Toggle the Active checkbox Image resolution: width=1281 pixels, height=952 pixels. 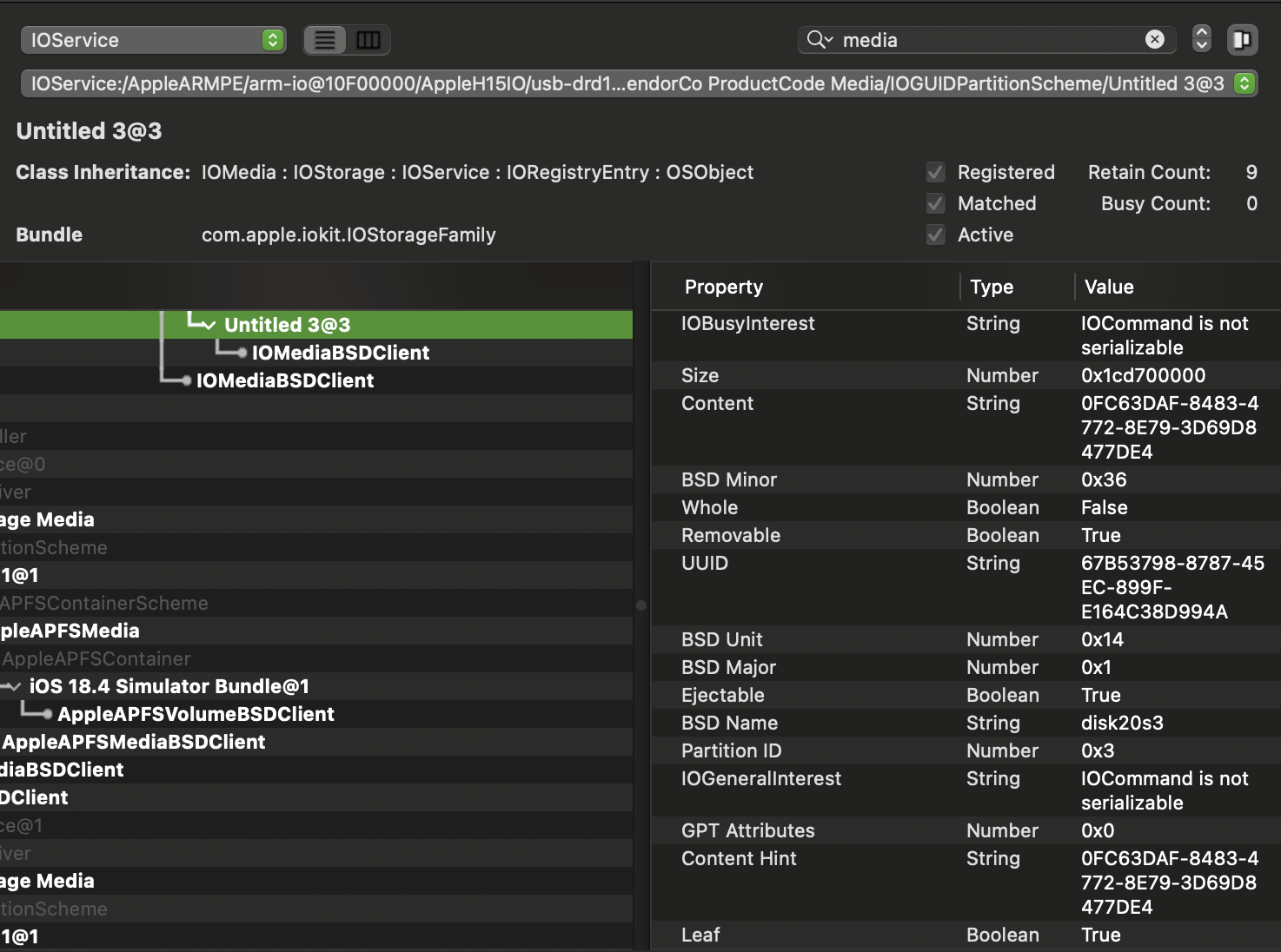pyautogui.click(x=935, y=235)
